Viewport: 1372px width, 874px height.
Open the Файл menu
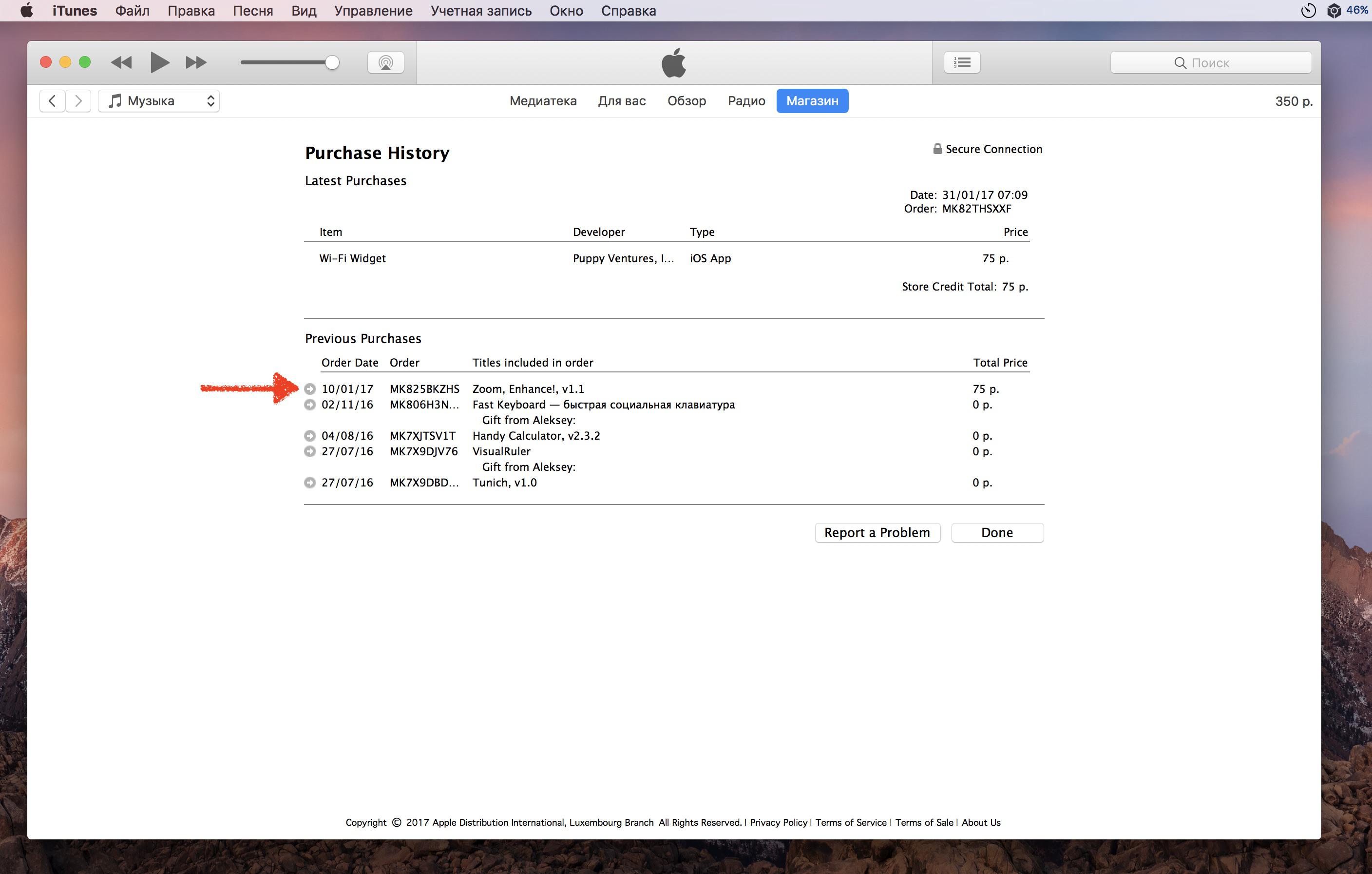point(132,11)
